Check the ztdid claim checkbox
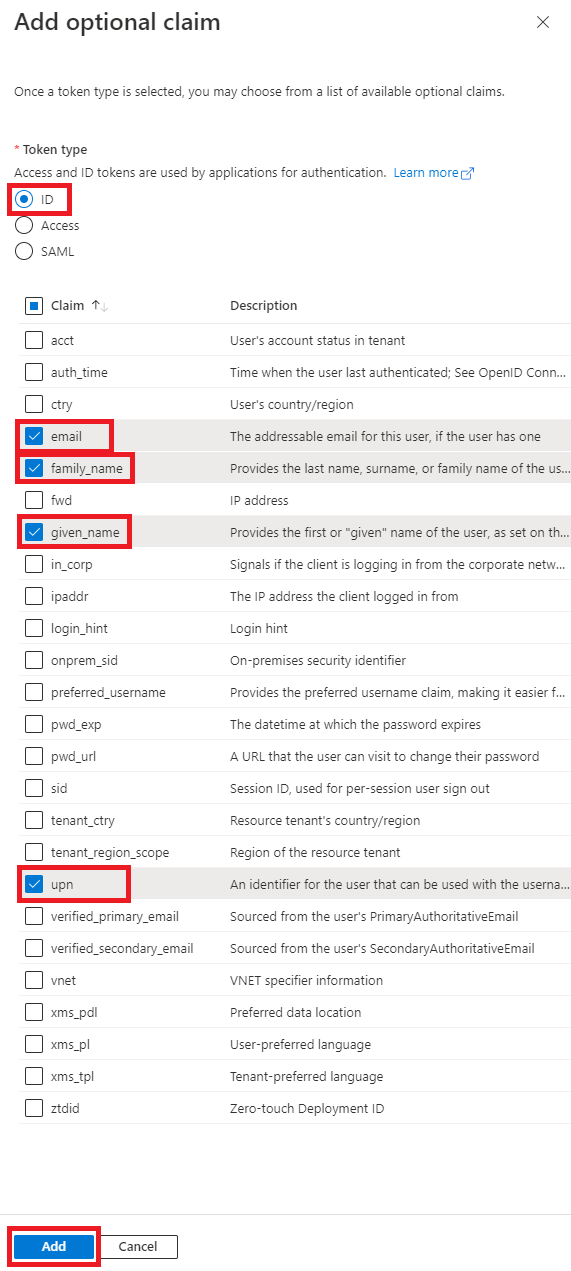 [34, 1108]
